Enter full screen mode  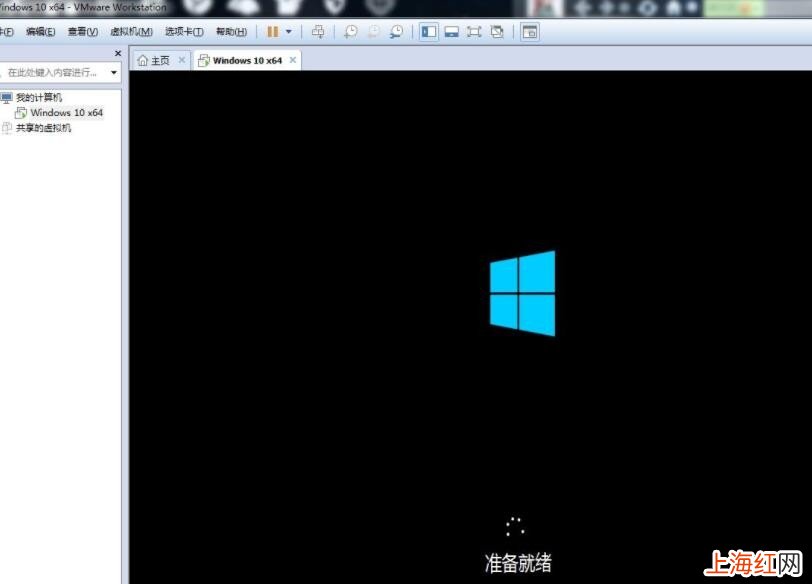coord(474,32)
